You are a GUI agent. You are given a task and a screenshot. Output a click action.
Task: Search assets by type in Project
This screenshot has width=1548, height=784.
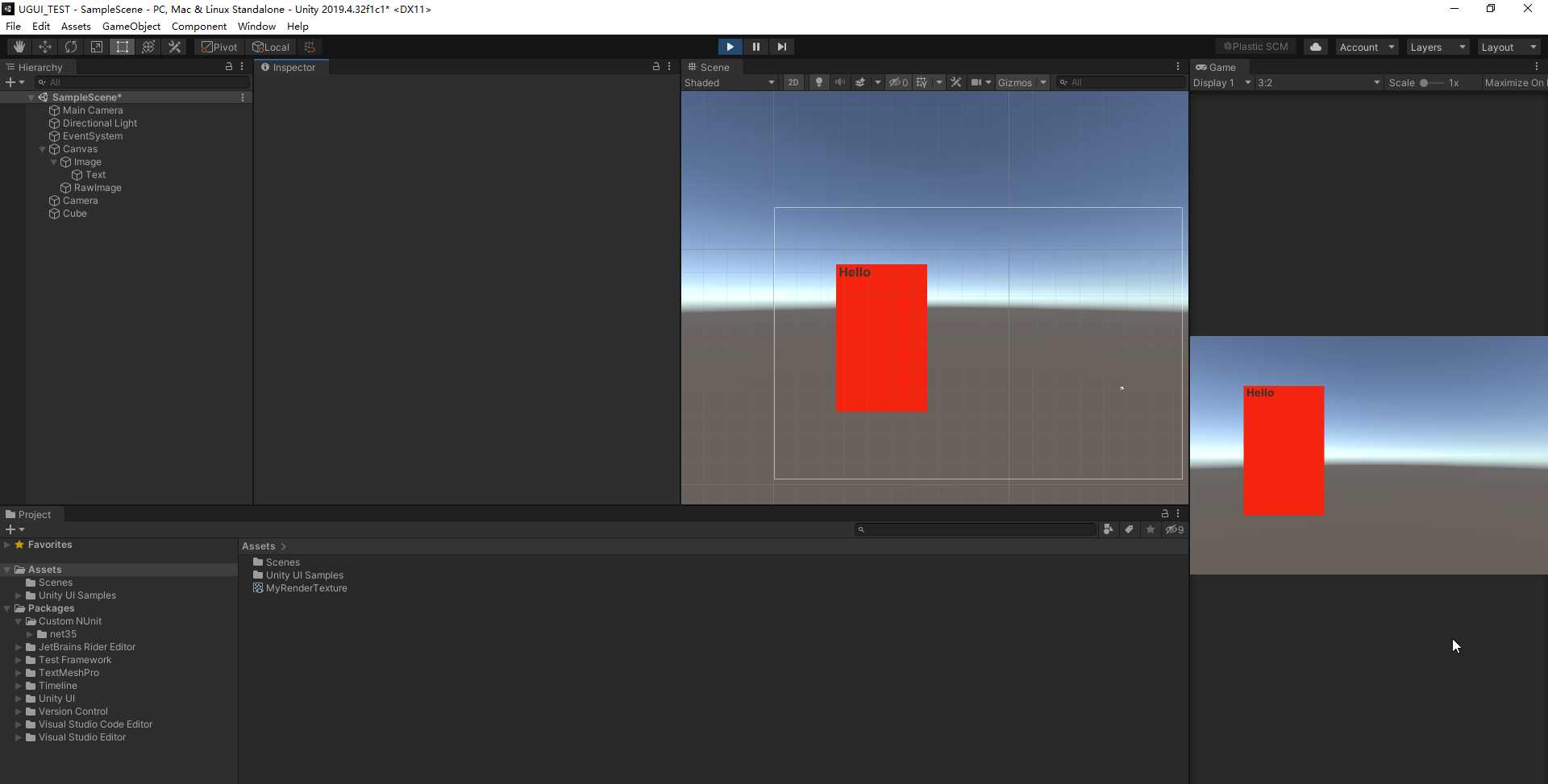pos(1109,529)
